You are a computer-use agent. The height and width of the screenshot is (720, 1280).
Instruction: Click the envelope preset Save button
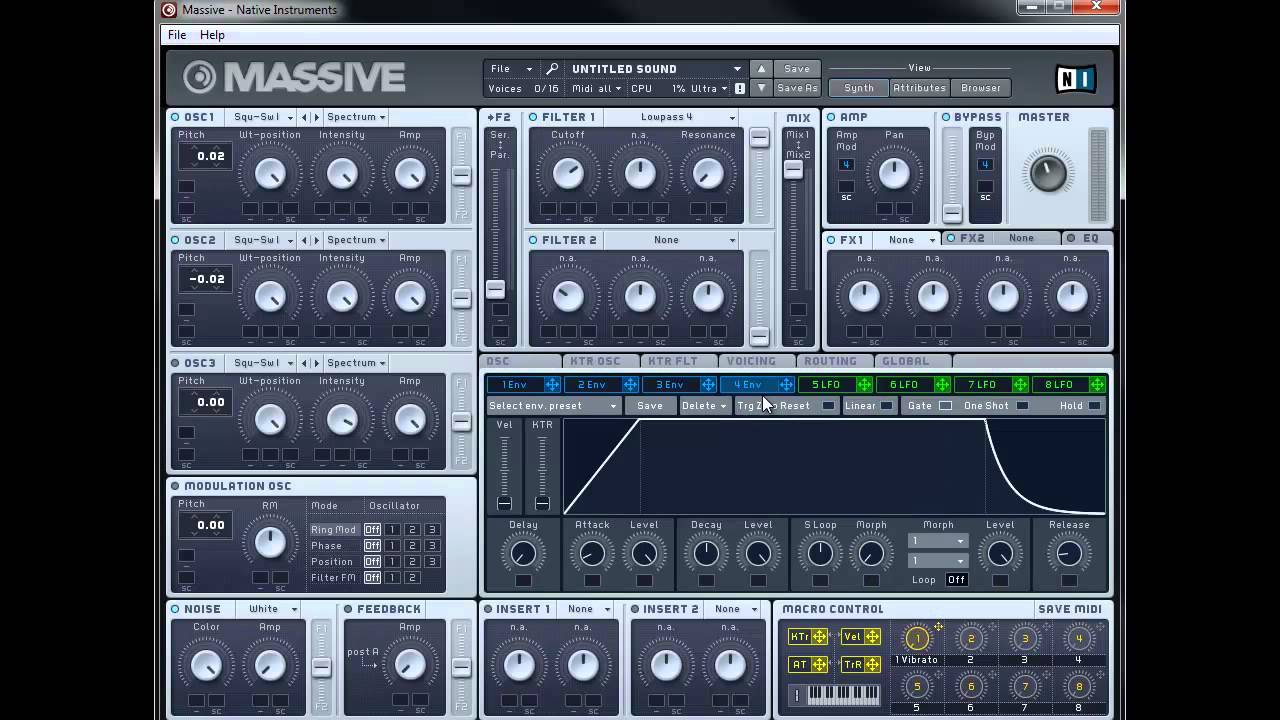650,406
